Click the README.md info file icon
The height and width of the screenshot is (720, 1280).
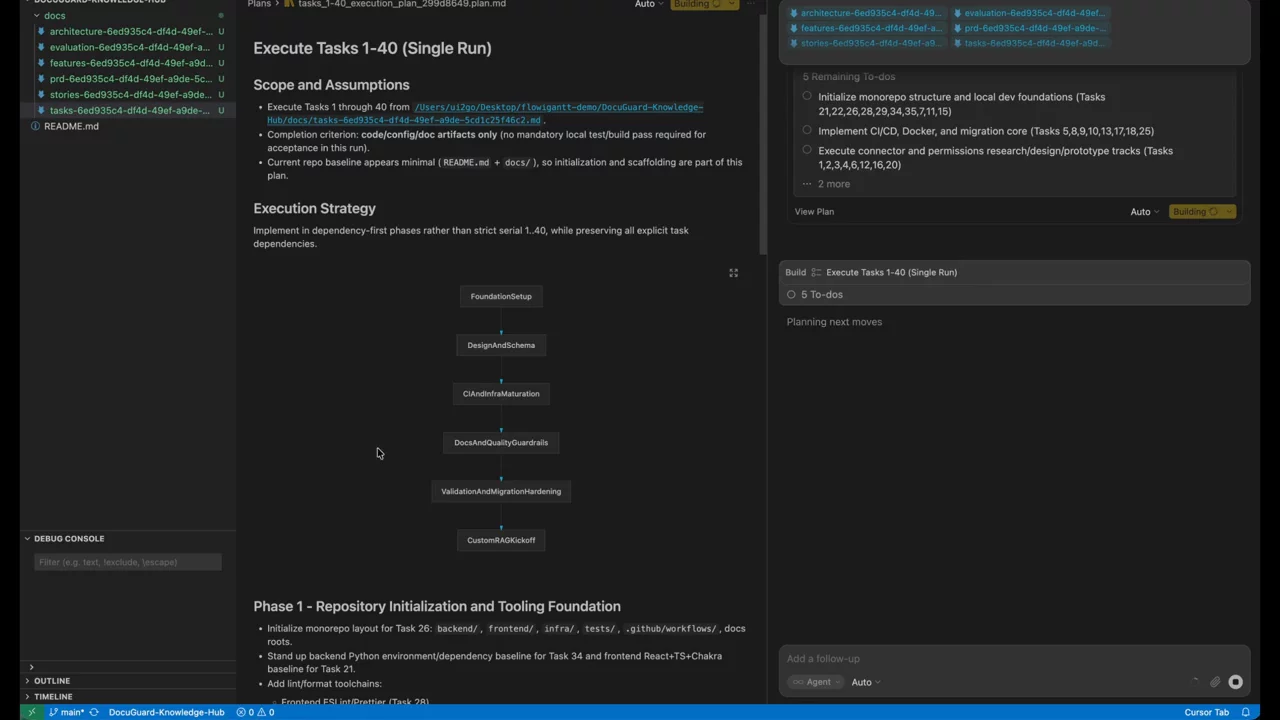pos(35,126)
